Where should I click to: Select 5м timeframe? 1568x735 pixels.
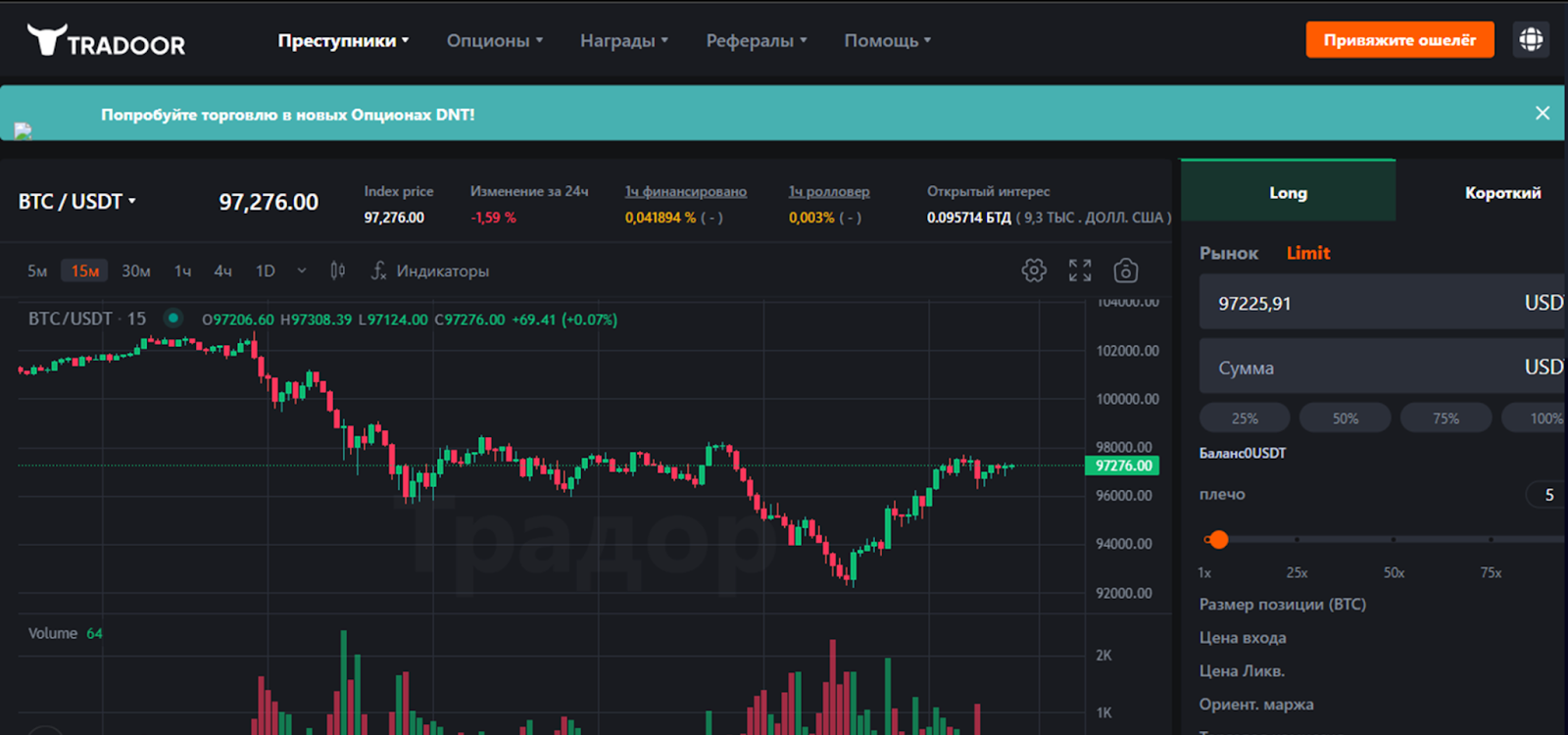click(37, 270)
